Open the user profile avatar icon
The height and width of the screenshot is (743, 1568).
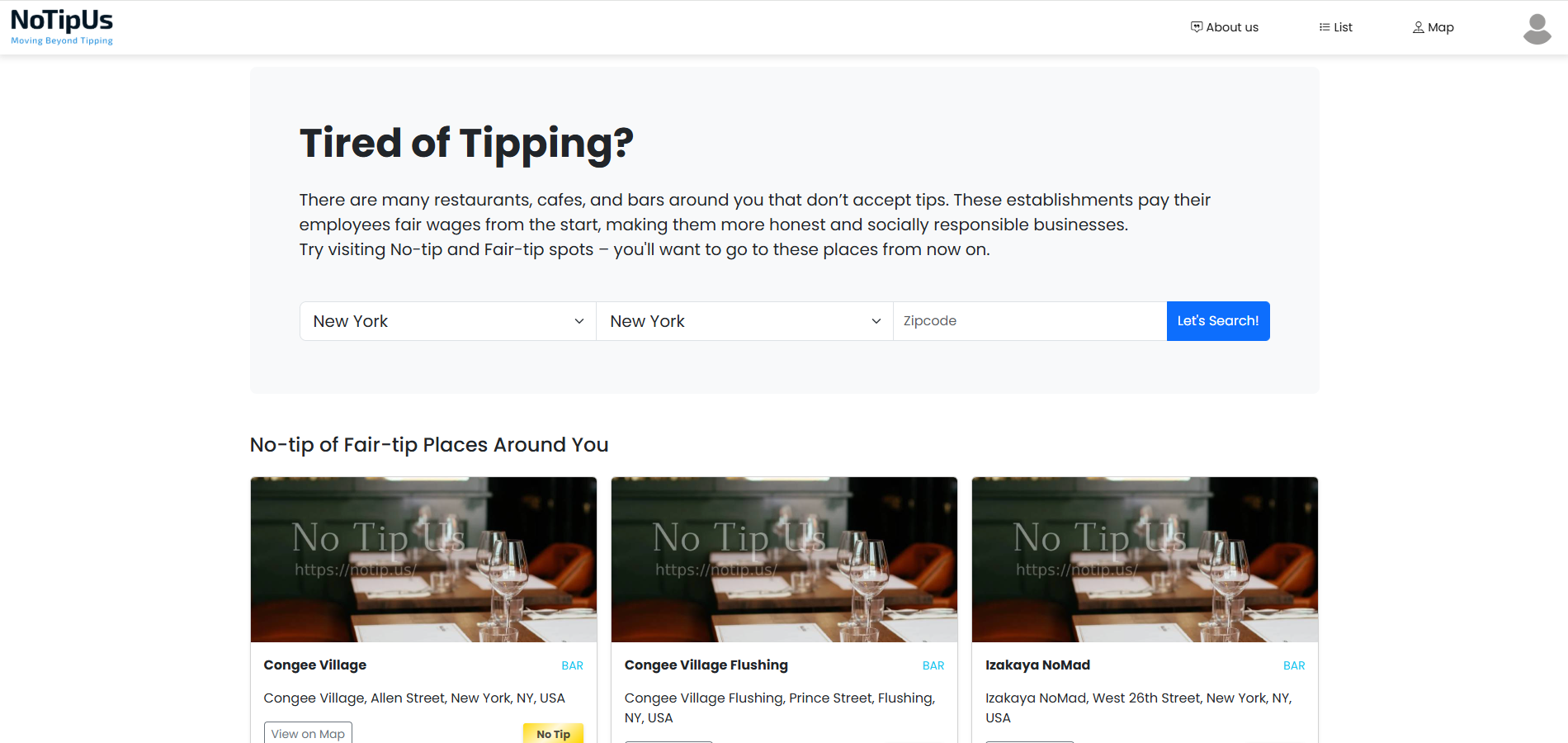coord(1537,28)
